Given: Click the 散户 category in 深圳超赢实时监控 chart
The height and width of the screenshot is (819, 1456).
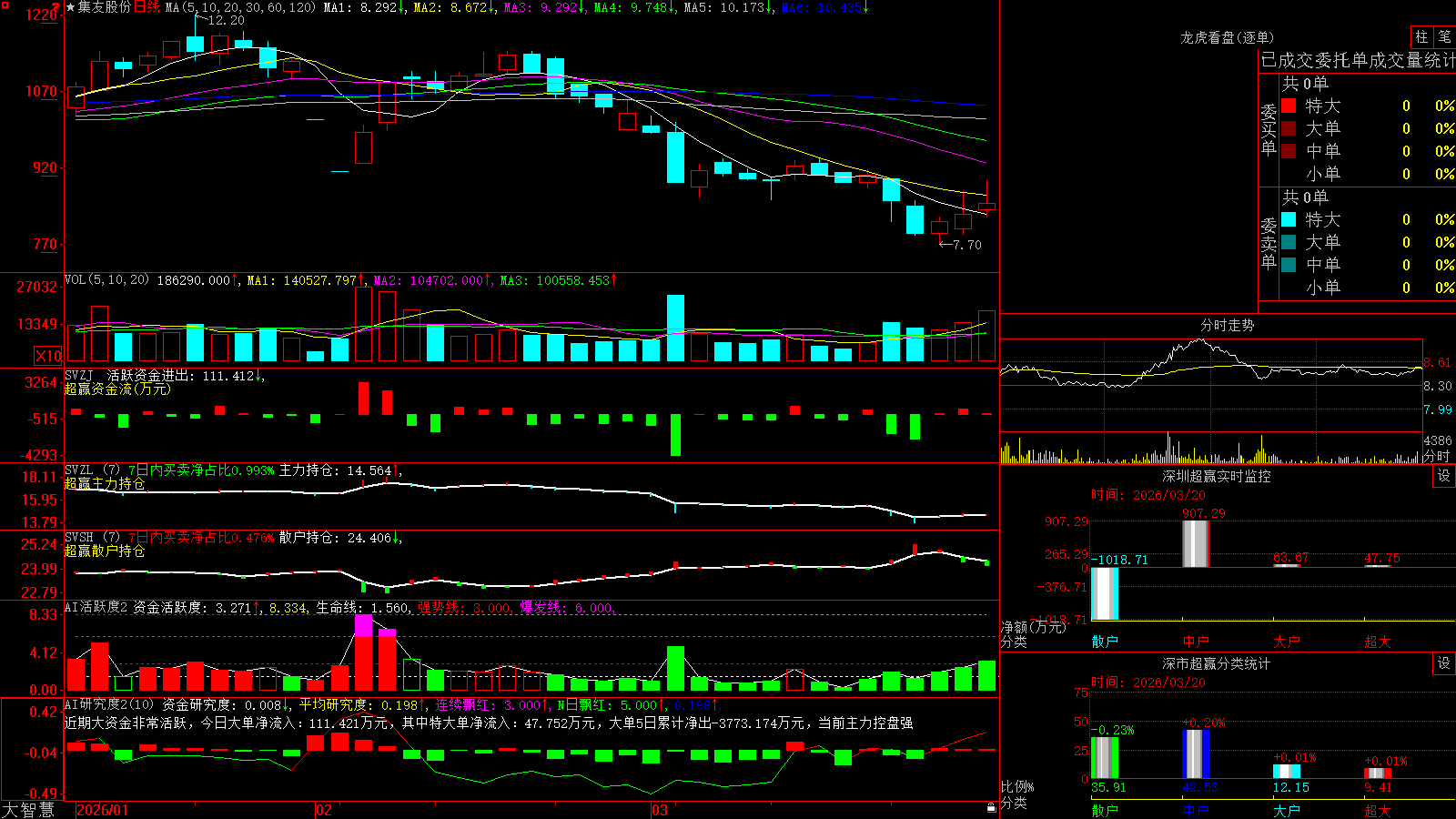Looking at the screenshot, I should pyautogui.click(x=1105, y=642).
